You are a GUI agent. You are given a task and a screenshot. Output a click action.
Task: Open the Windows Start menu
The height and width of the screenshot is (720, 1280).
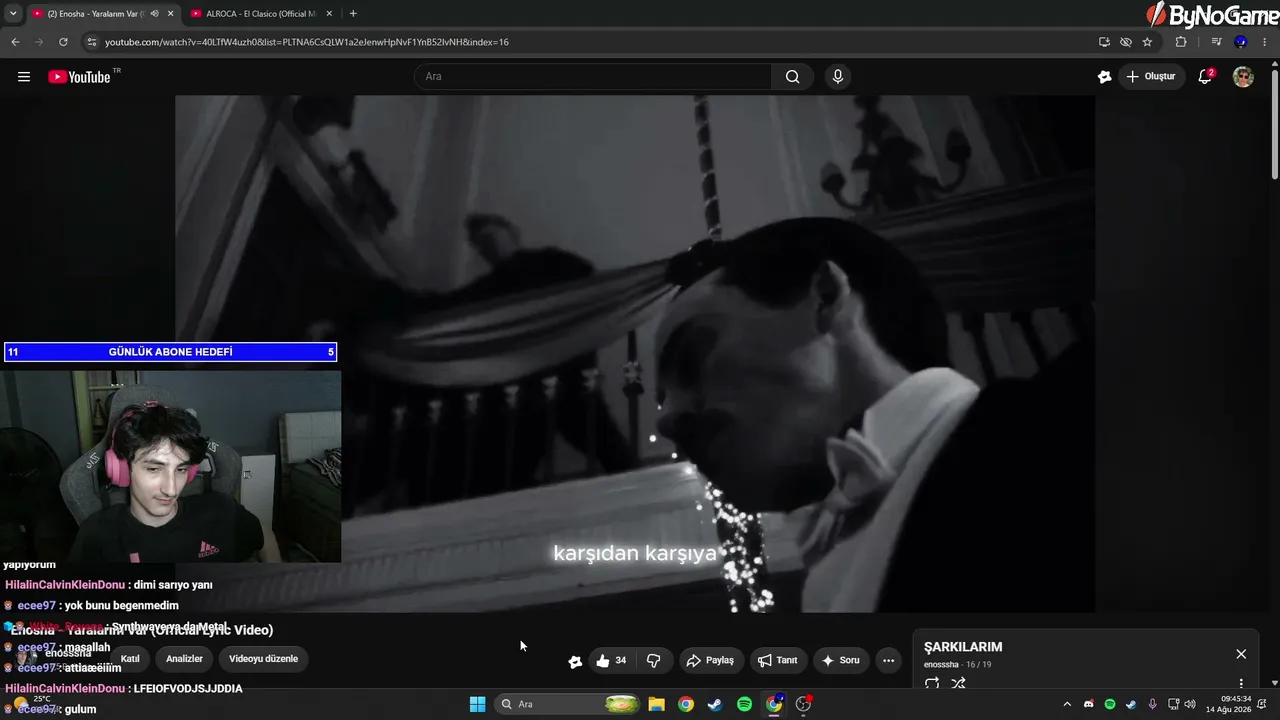click(478, 704)
